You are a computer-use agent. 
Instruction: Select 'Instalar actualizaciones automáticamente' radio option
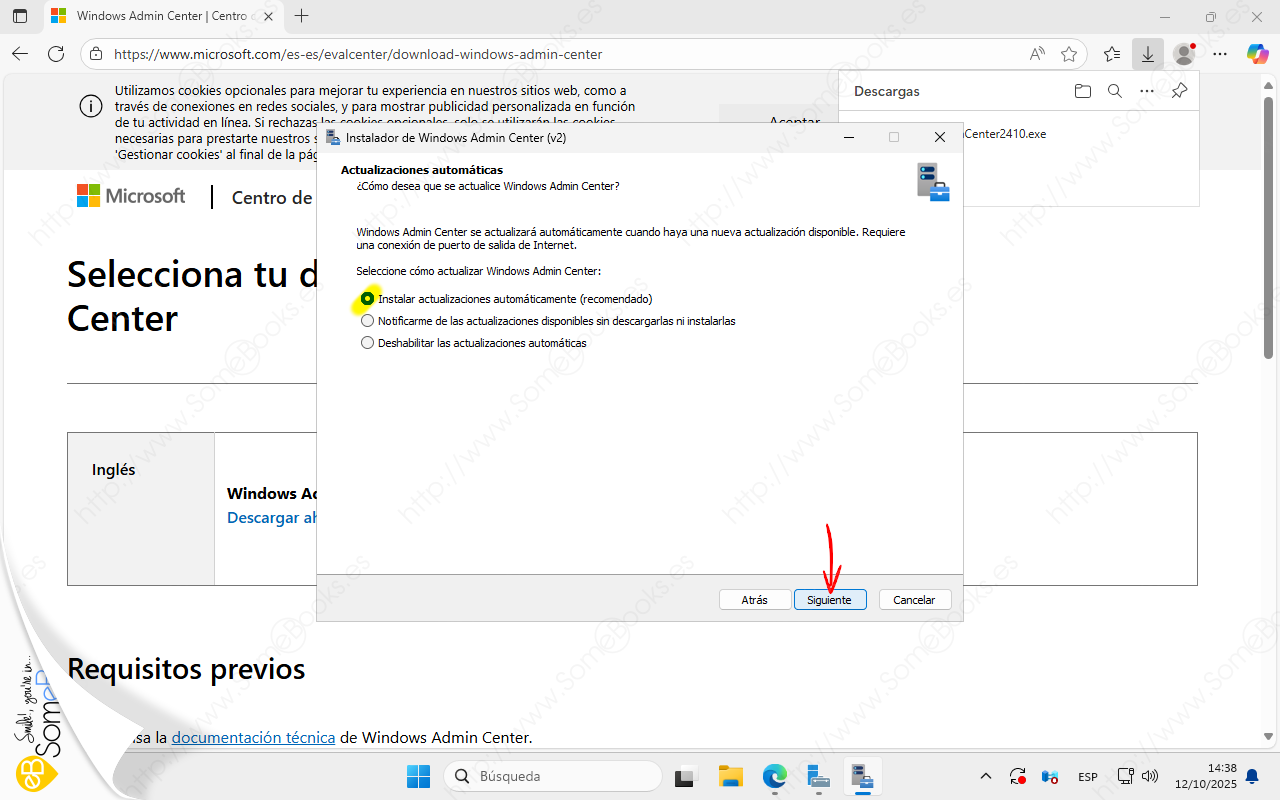pos(368,299)
